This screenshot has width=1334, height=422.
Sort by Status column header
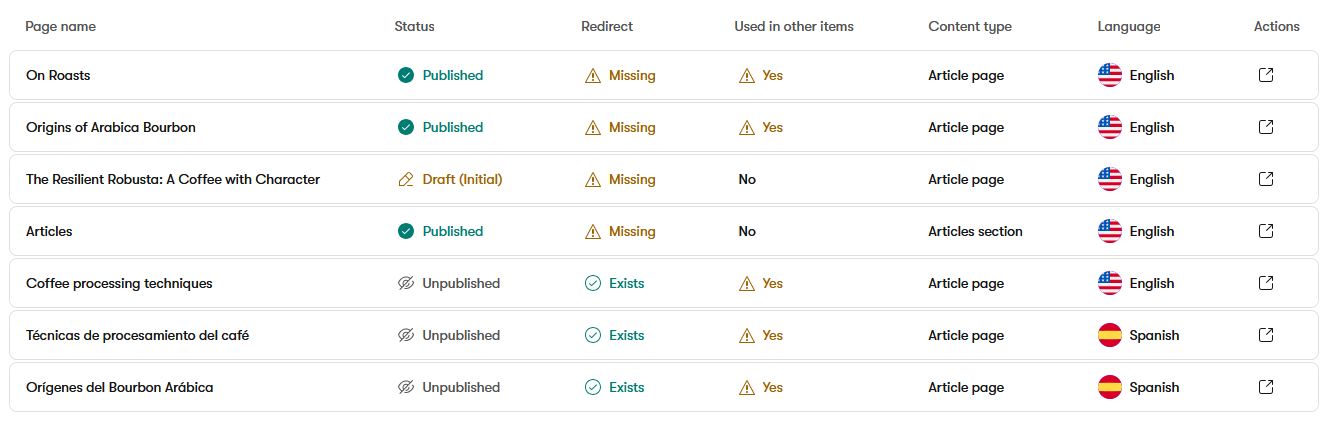click(x=415, y=27)
